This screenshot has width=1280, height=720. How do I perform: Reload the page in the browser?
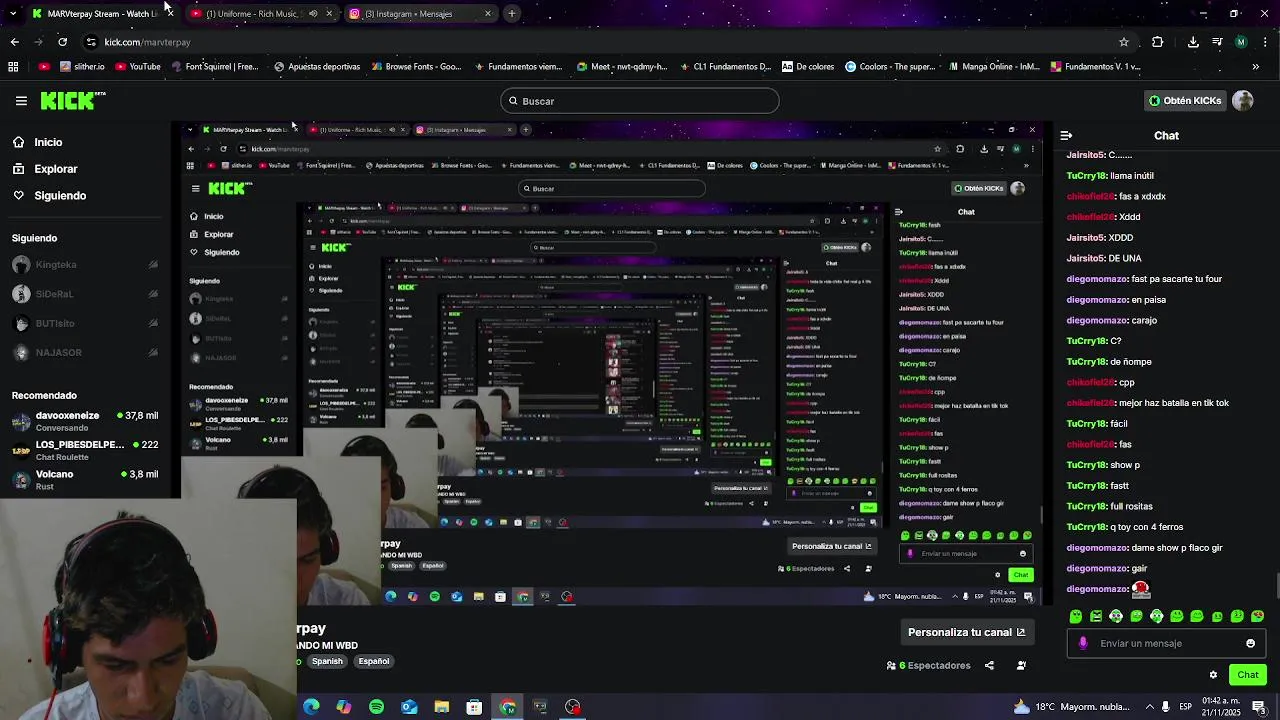coord(63,42)
